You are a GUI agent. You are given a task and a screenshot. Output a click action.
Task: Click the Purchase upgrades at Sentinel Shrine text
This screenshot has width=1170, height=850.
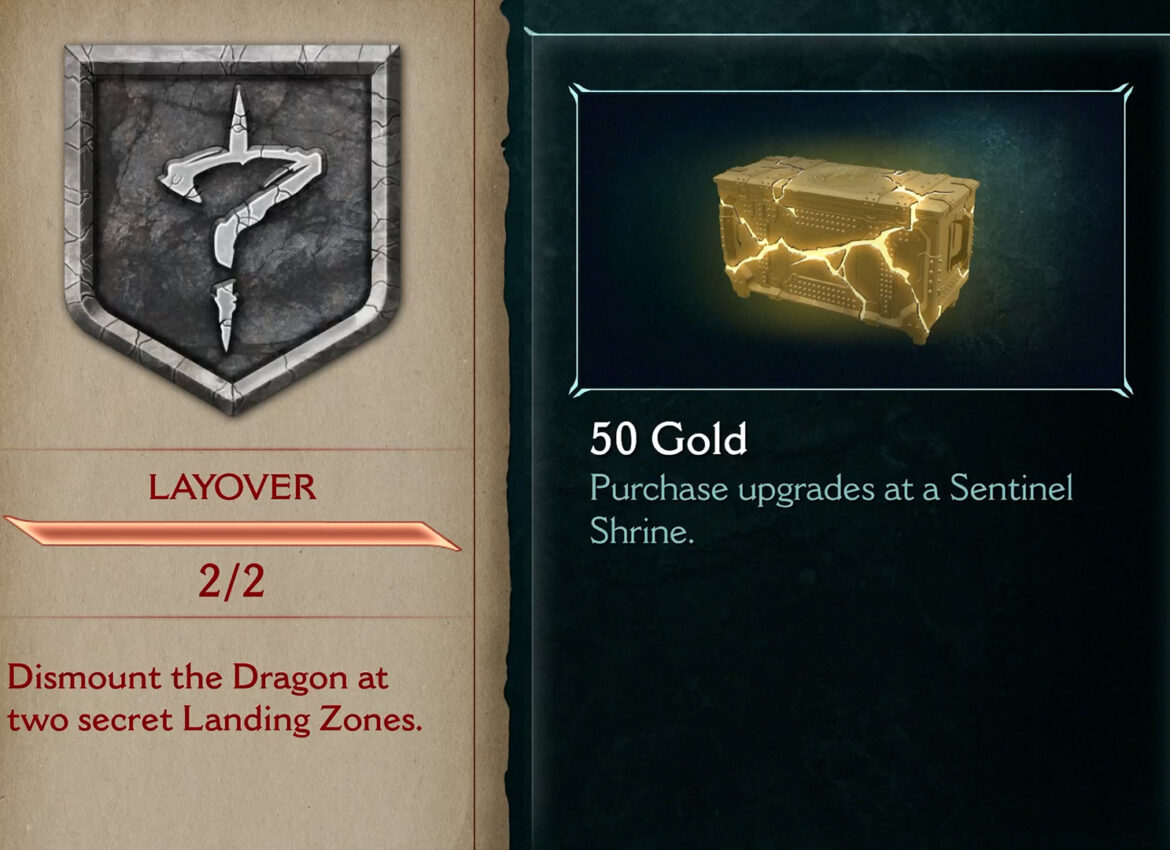click(831, 510)
